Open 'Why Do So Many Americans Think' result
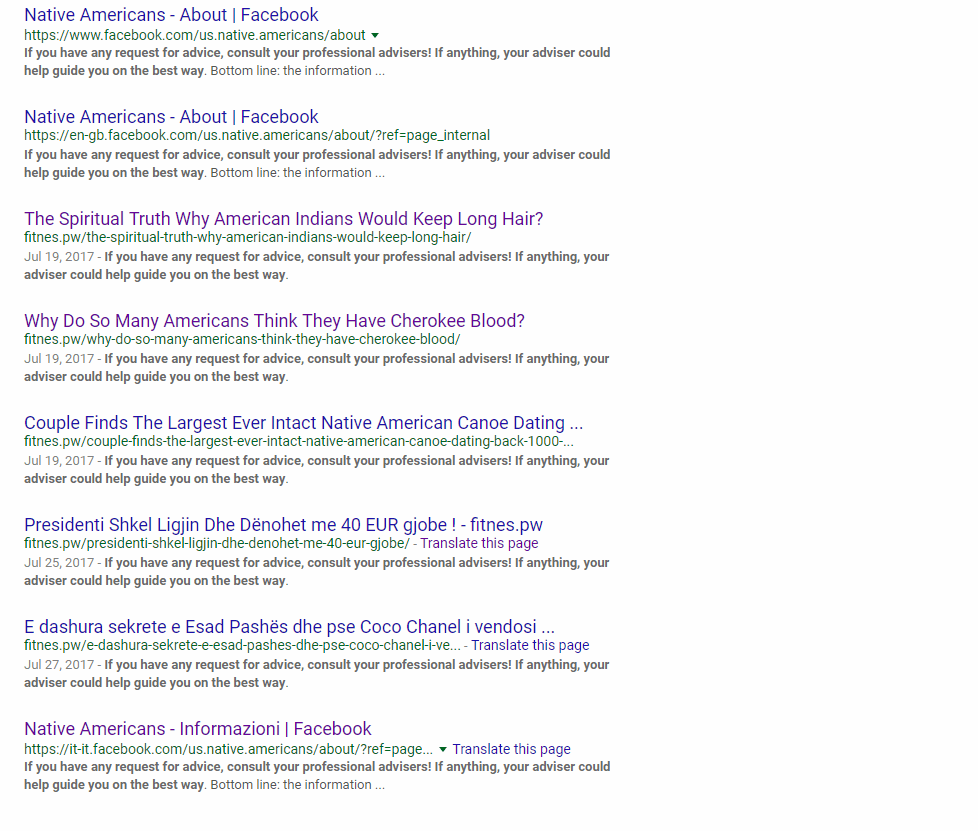This screenshot has width=978, height=831. tap(274, 321)
